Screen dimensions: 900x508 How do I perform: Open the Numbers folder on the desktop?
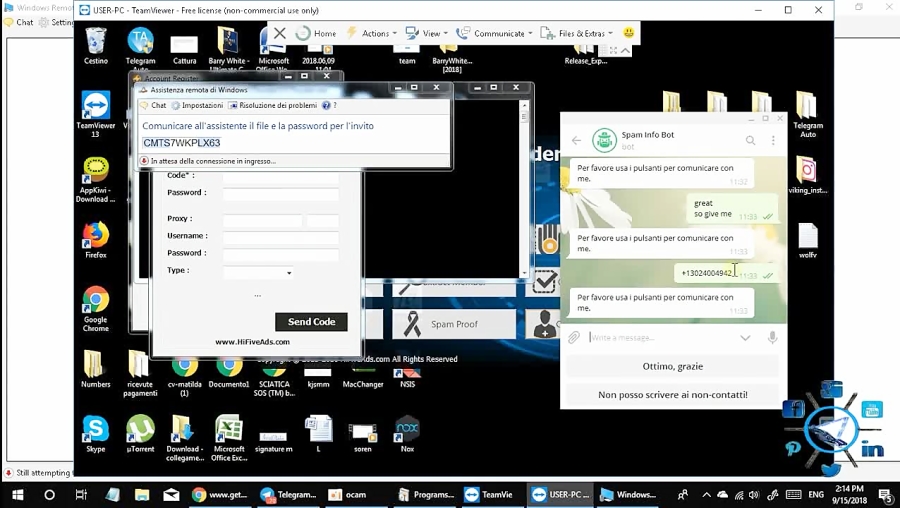click(95, 369)
